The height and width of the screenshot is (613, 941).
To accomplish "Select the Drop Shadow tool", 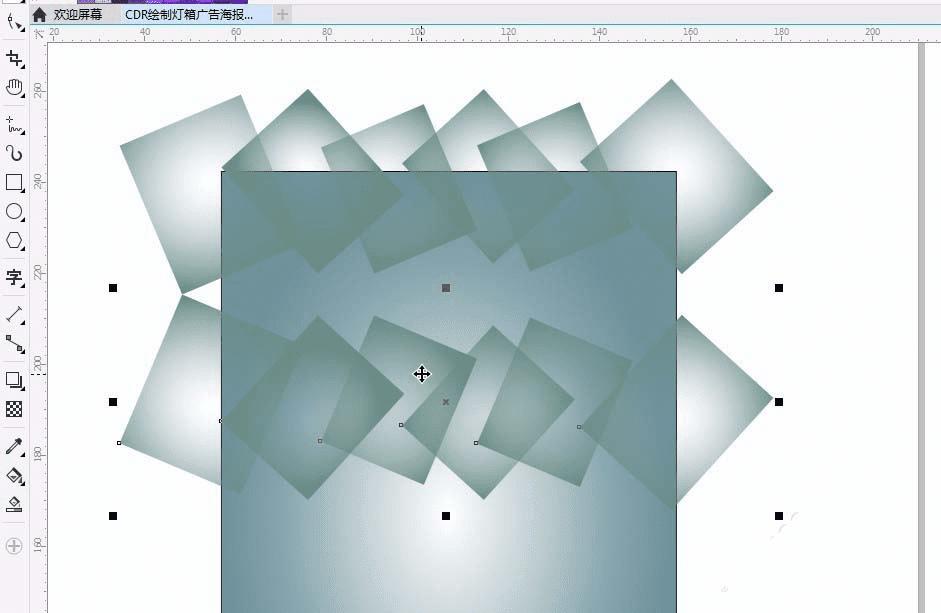I will pos(14,380).
